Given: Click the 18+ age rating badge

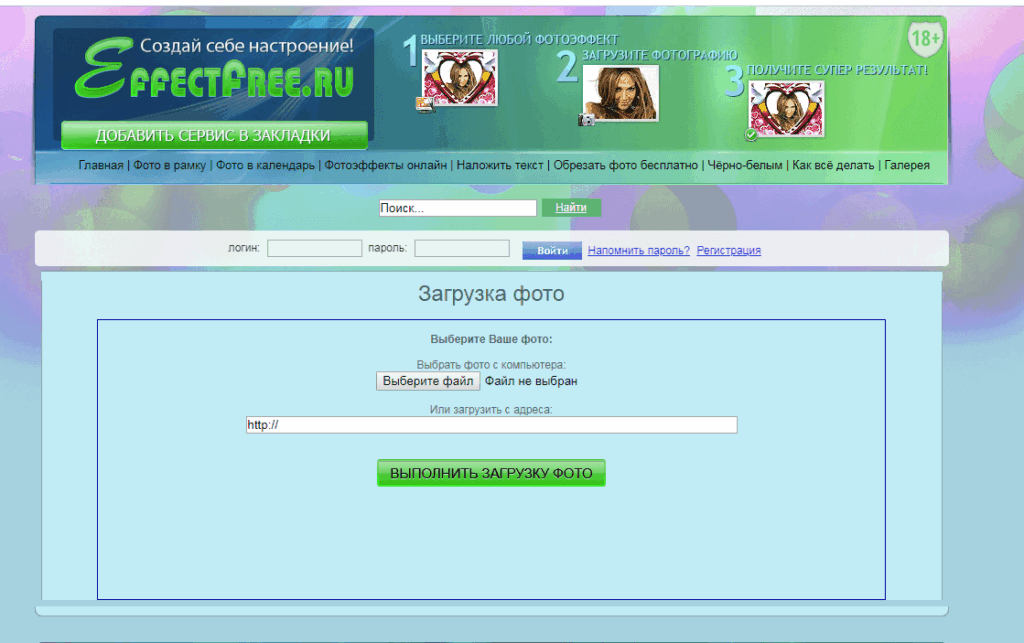Looking at the screenshot, I should click(x=924, y=40).
